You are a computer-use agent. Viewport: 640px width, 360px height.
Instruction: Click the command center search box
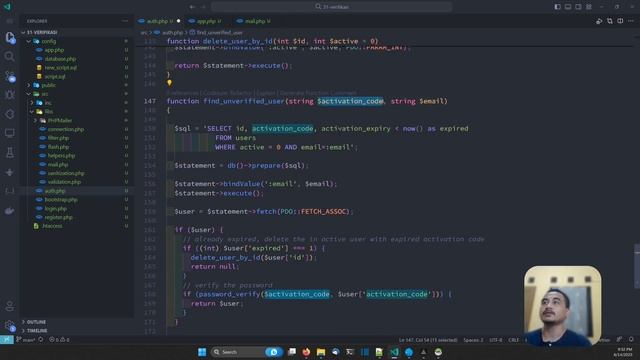(x=331, y=7)
